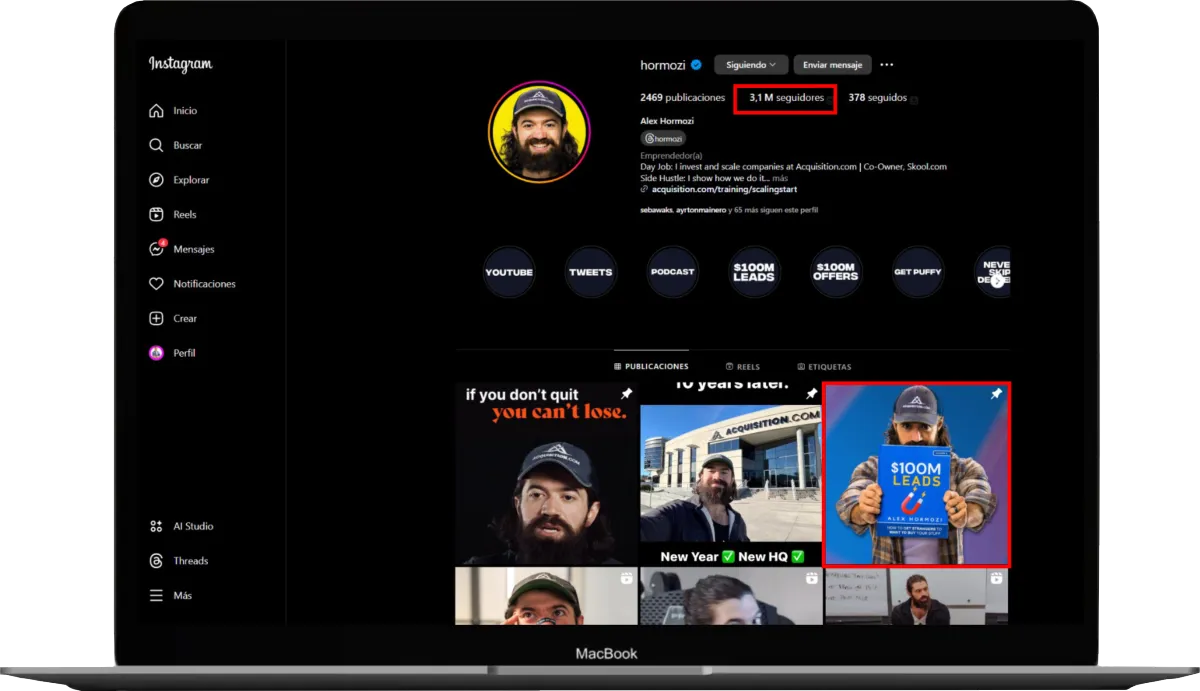This screenshot has height=691, width=1200.
Task: Select the PUBLICACIONES tab
Action: click(x=651, y=367)
